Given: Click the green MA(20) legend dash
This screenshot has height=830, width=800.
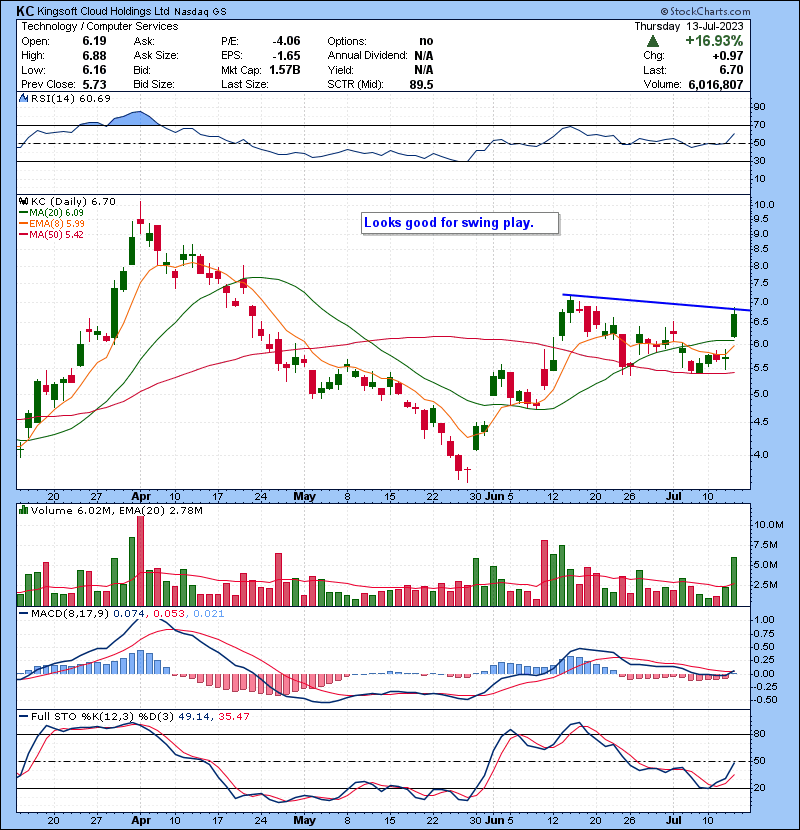Looking at the screenshot, I should point(24,212).
